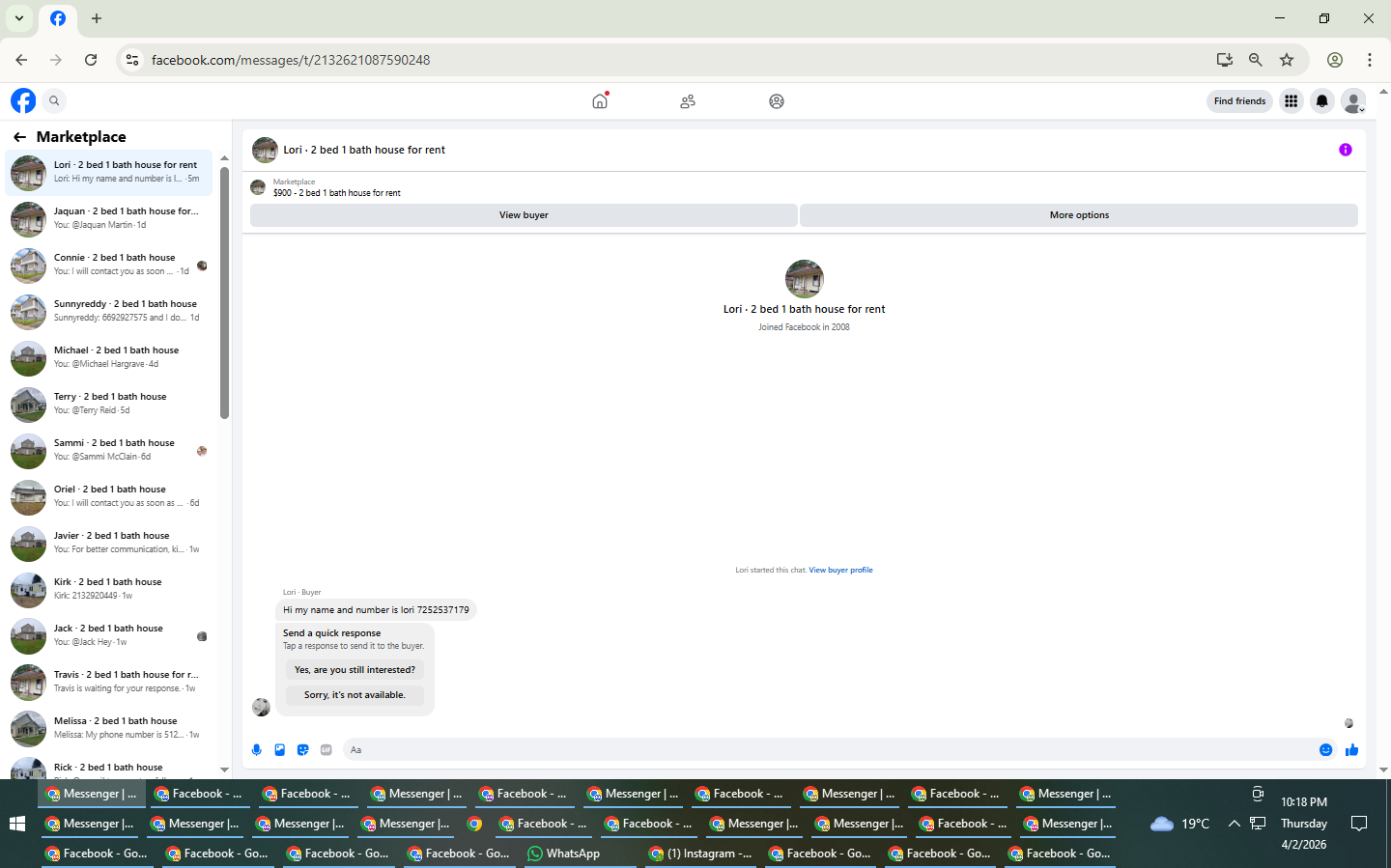Send quick response "Sorry, it's not available."
1391x868 pixels.
pos(355,695)
